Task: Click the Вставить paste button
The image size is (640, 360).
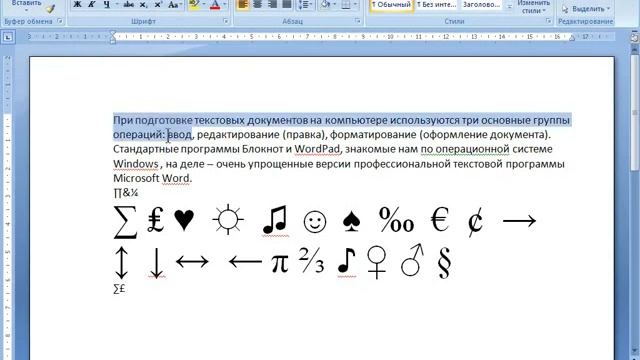Action: coord(26,5)
